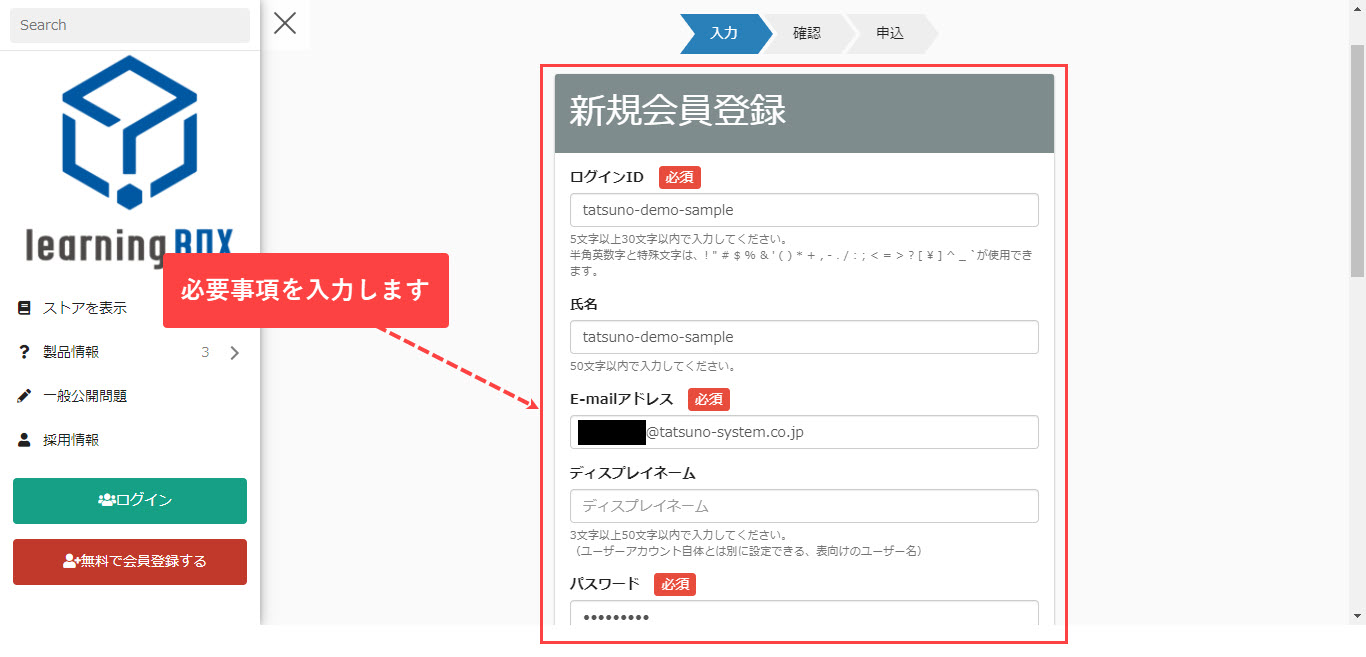Click into the ログインID input field
The width and height of the screenshot is (1366, 657).
(x=803, y=210)
